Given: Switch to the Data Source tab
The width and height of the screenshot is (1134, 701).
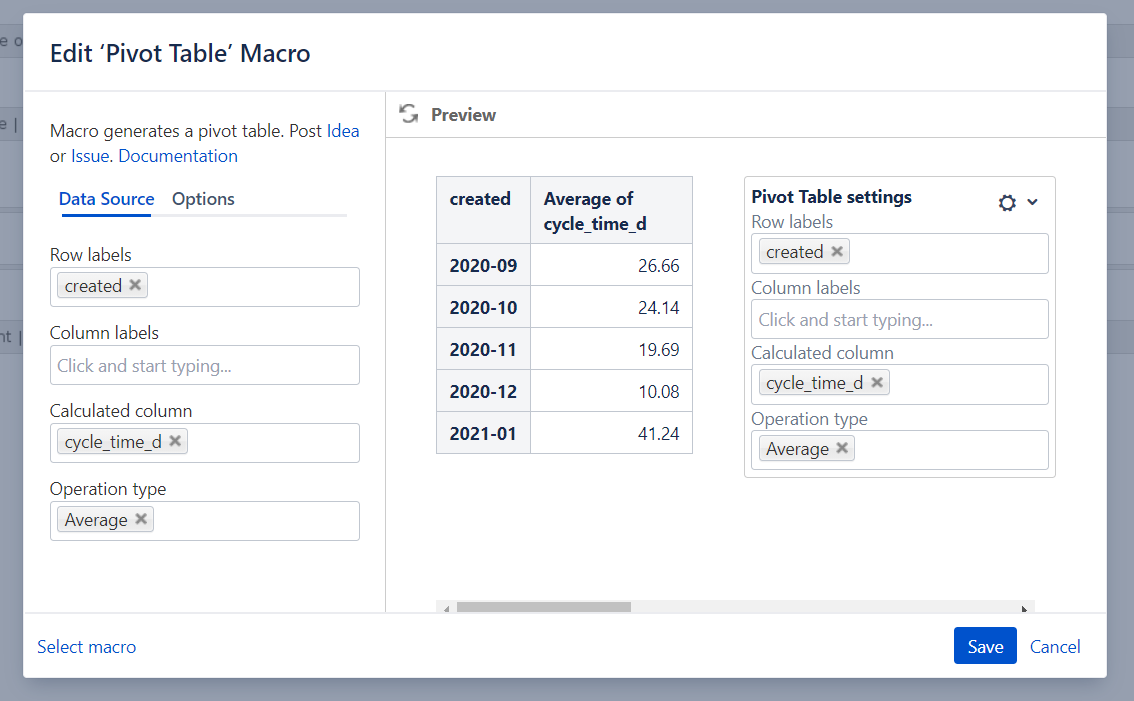Looking at the screenshot, I should click(106, 199).
